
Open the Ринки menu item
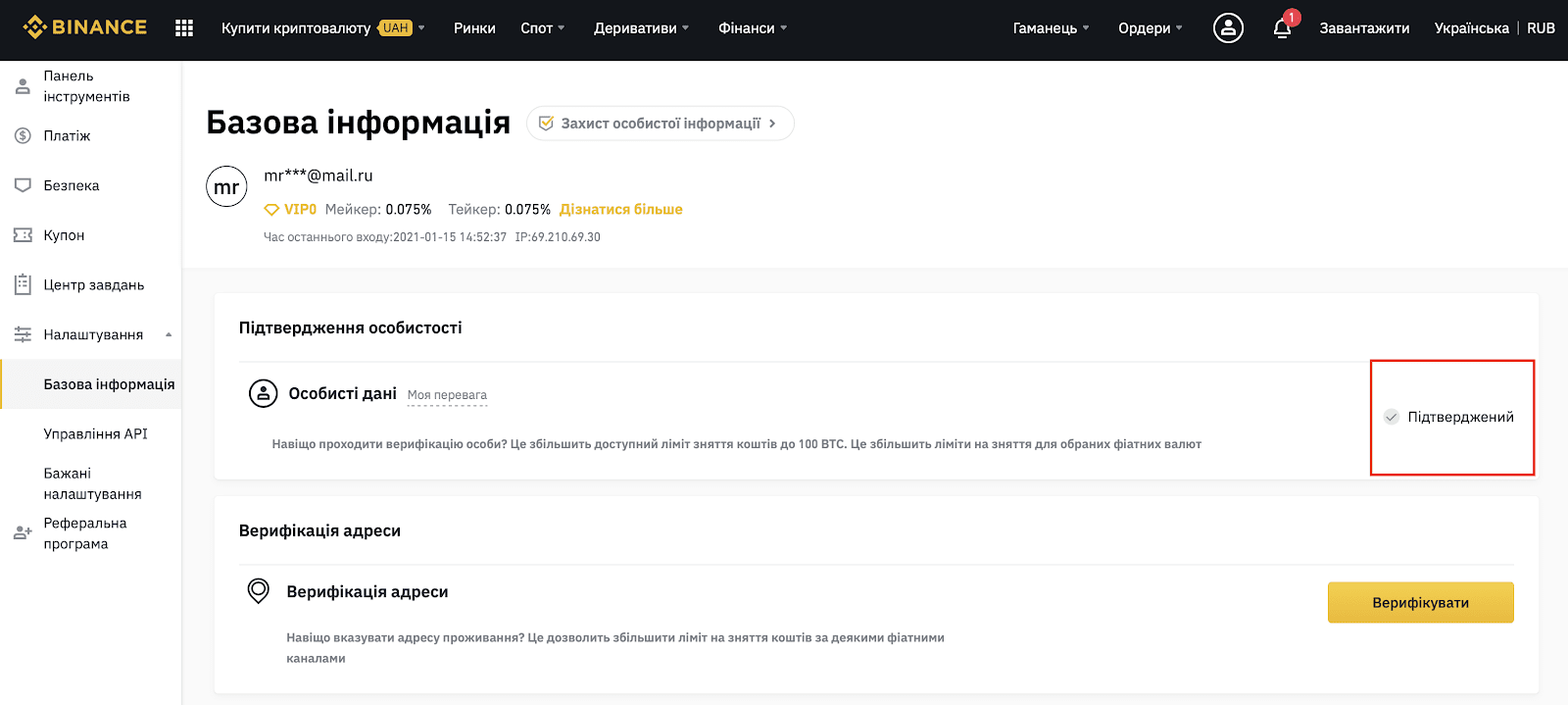pyautogui.click(x=474, y=28)
